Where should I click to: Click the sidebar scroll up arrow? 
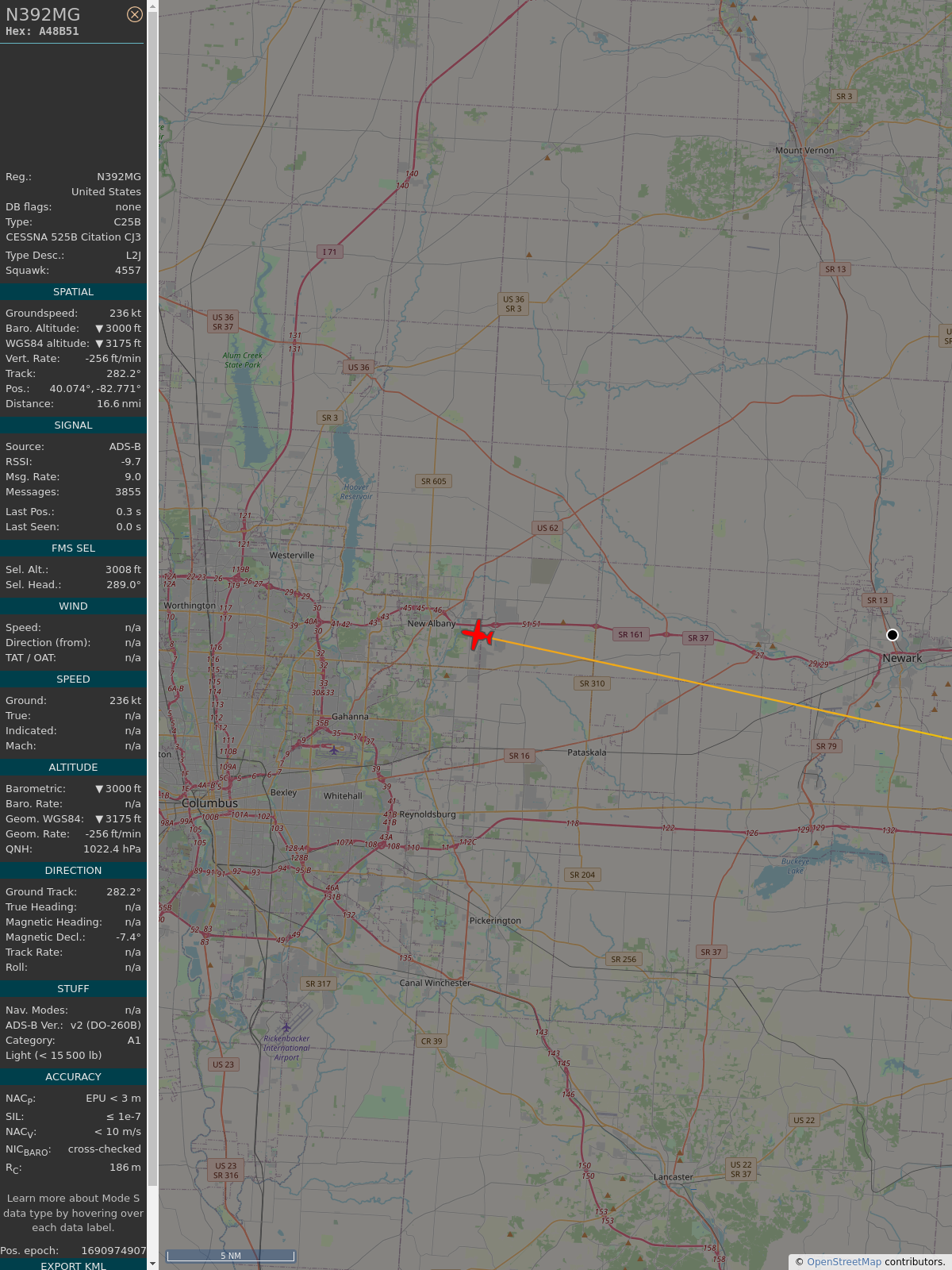pos(153,6)
